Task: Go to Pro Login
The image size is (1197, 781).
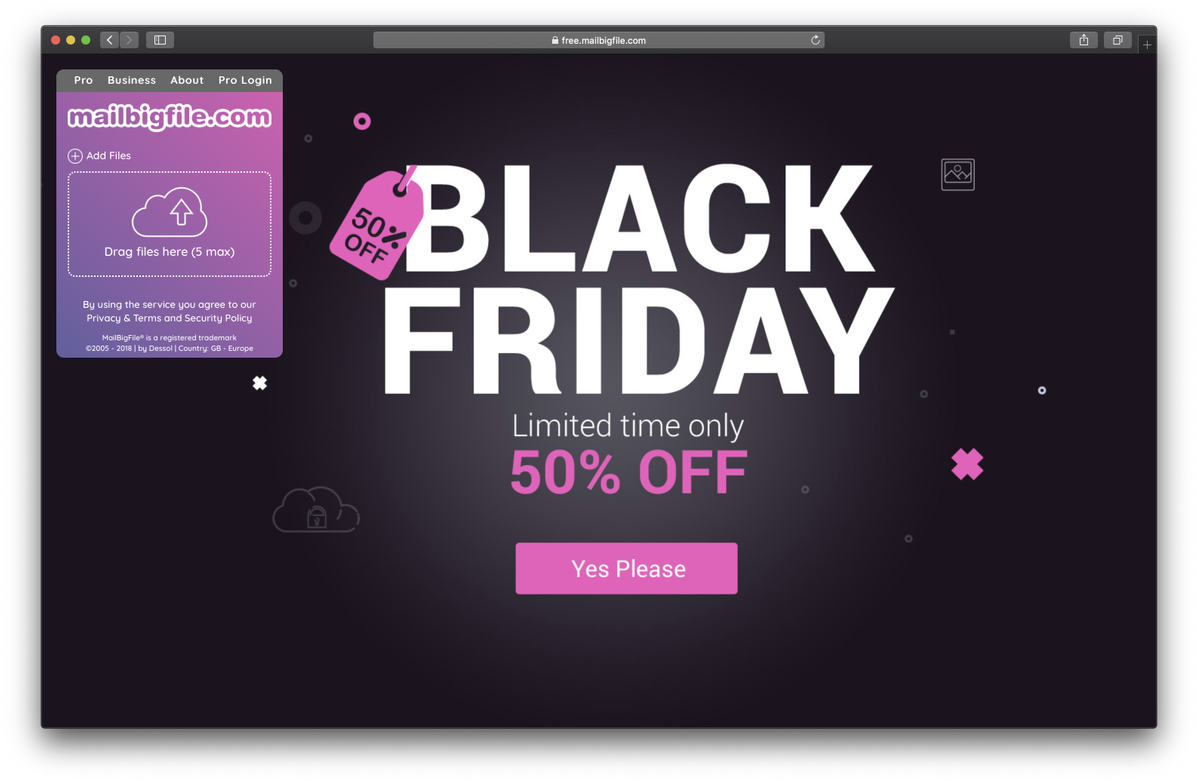Action: 245,80
